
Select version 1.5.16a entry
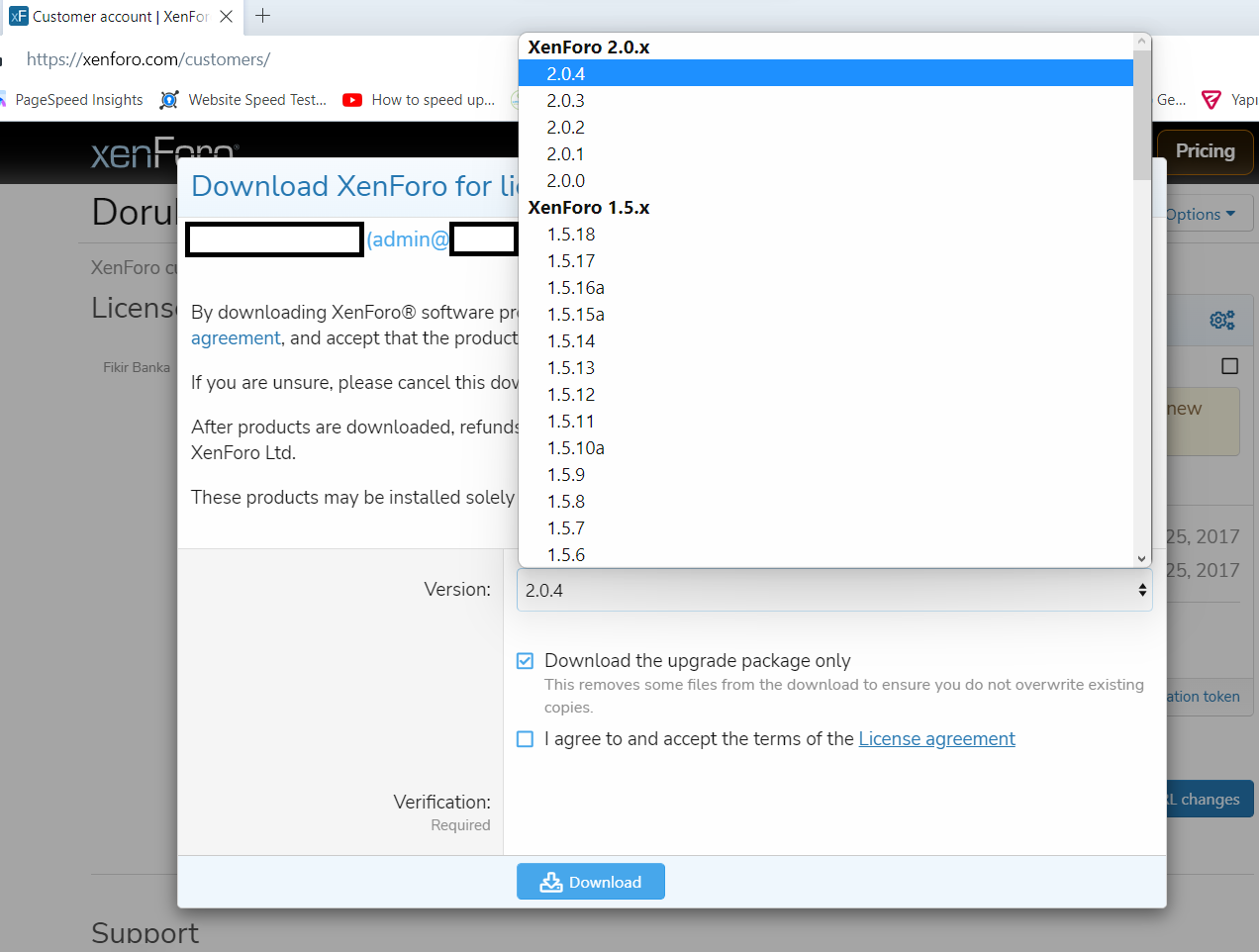825,287
